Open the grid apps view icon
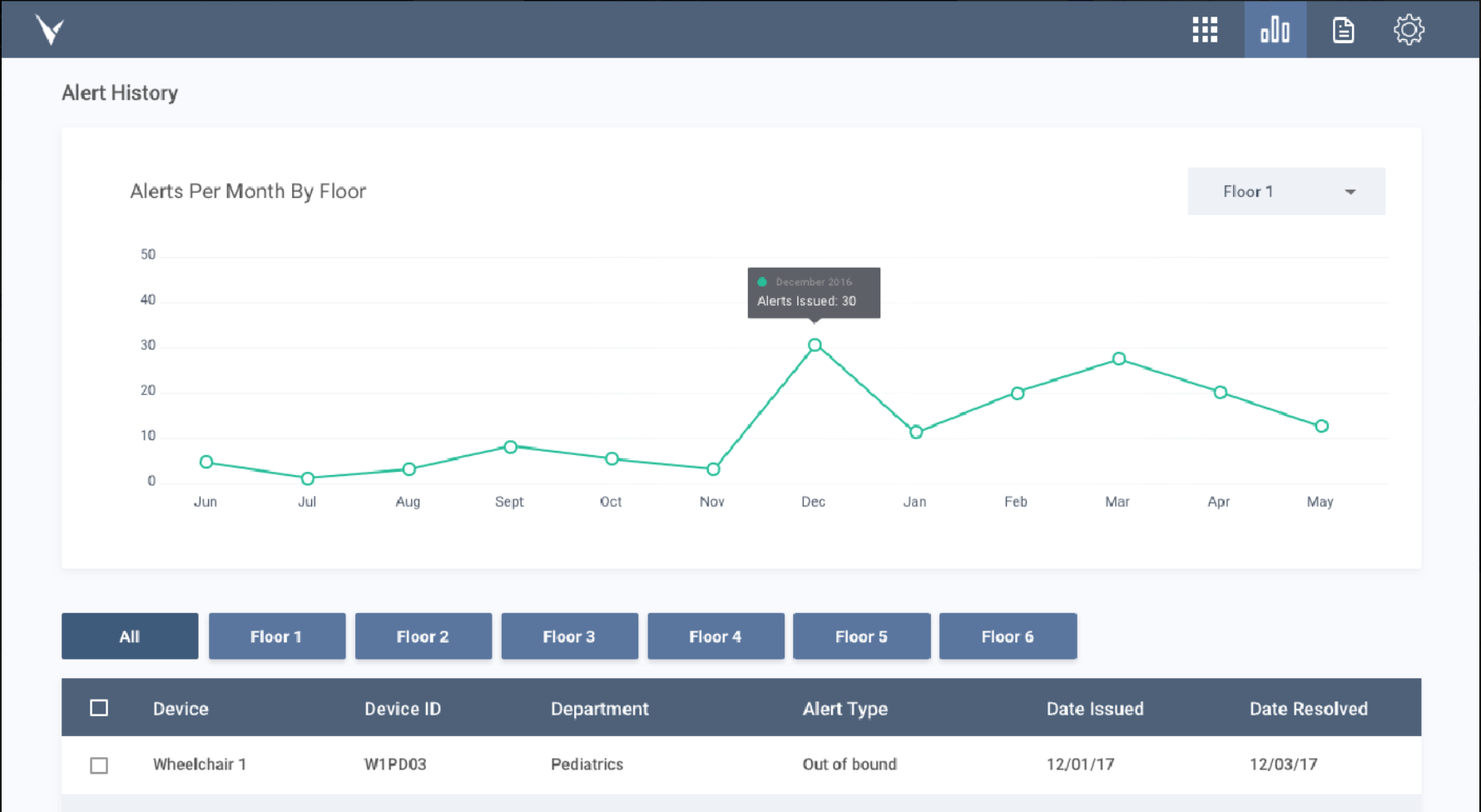This screenshot has width=1481, height=812. pos(1205,30)
